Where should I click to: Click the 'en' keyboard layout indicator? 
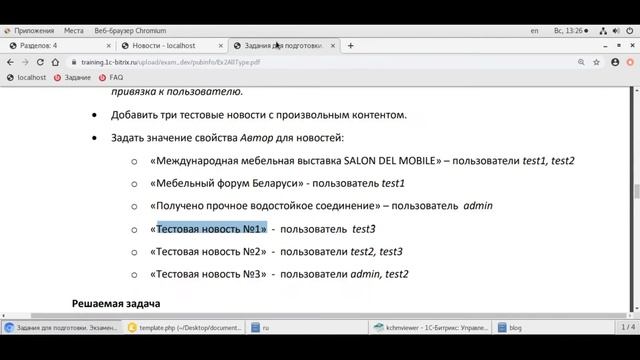pos(534,31)
